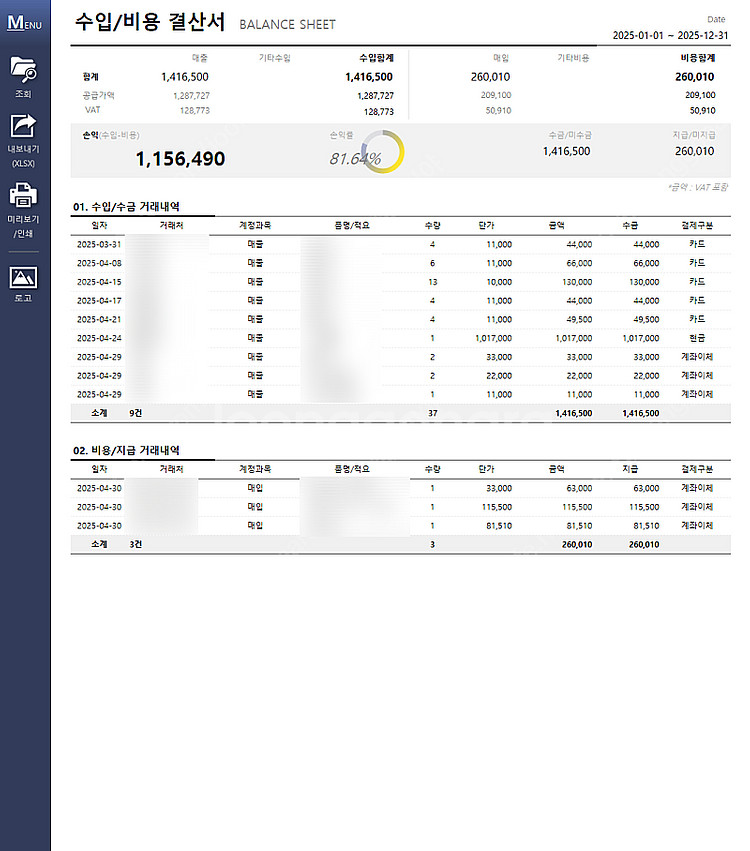Select the 2025-04-21 income row date
The height and width of the screenshot is (851, 750).
tap(99, 319)
